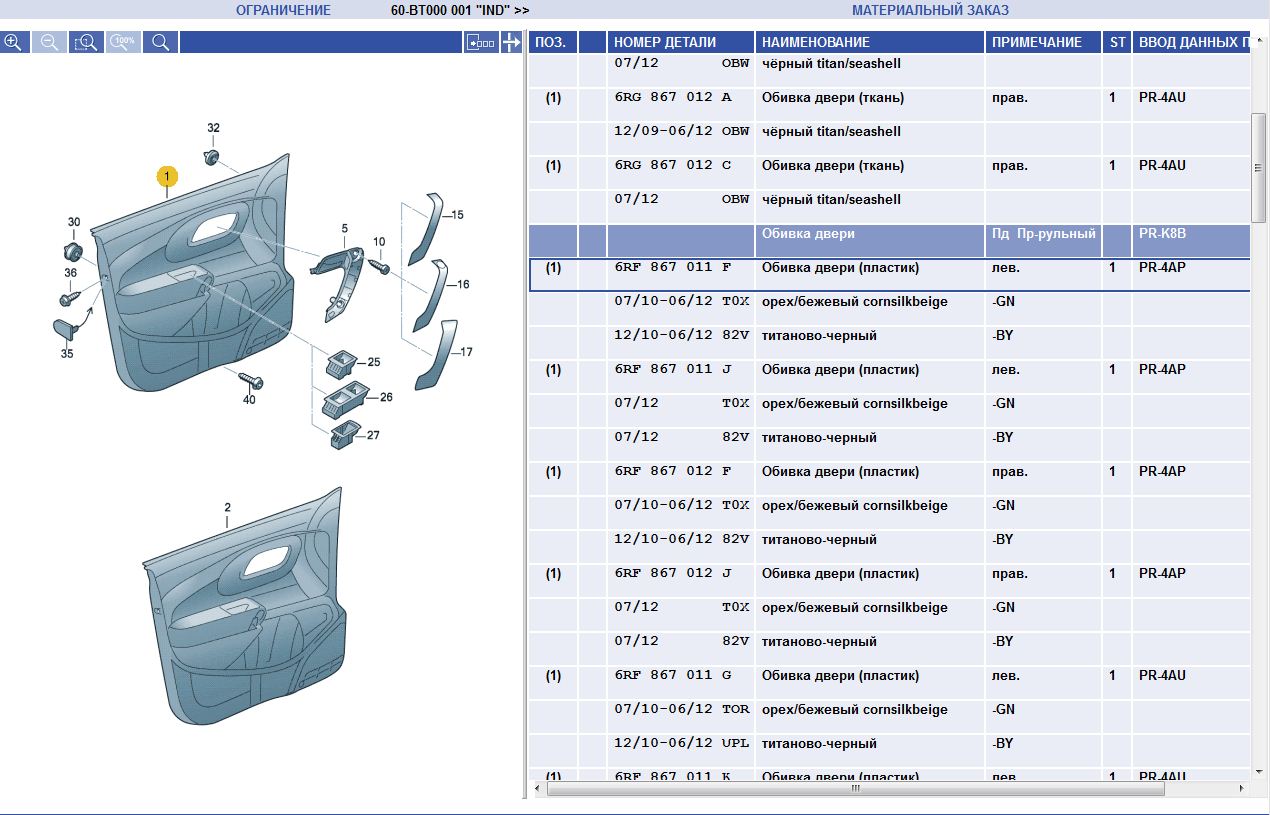Reset diagram zoom to 100%
This screenshot has height=815, width=1270.
click(123, 42)
